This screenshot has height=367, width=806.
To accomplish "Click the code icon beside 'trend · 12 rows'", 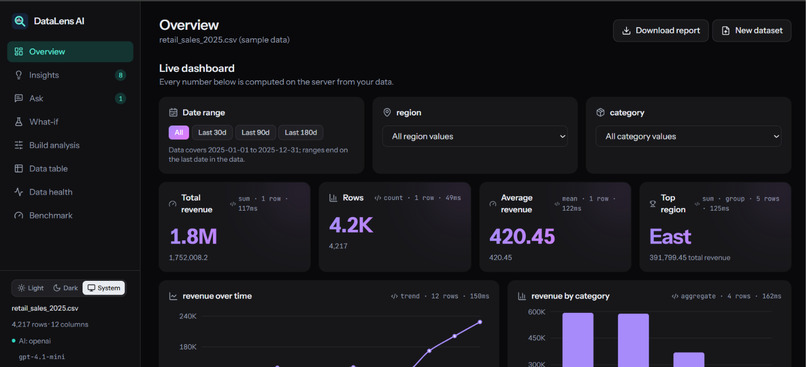I will pos(394,296).
